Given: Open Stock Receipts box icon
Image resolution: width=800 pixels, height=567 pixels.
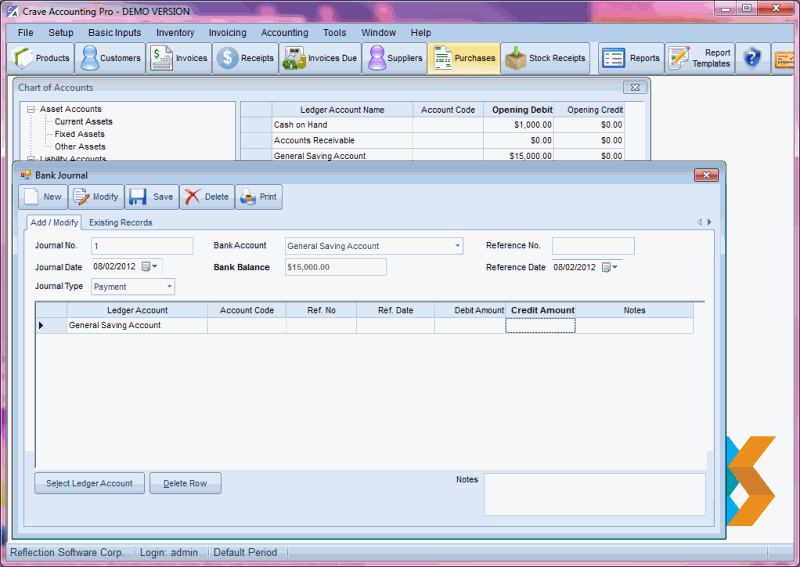Looking at the screenshot, I should 545,58.
